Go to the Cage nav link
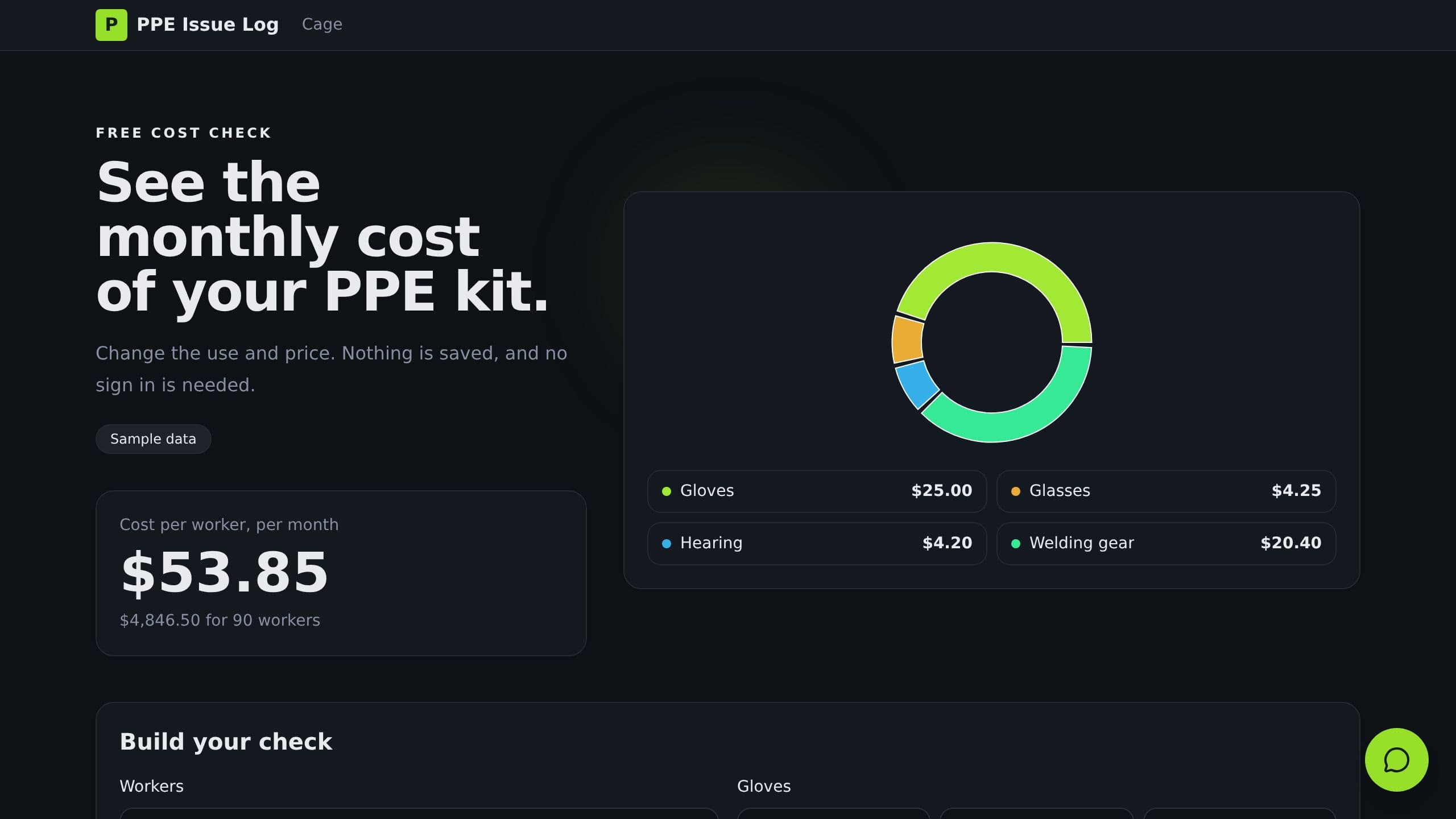The image size is (1456, 819). click(x=322, y=24)
